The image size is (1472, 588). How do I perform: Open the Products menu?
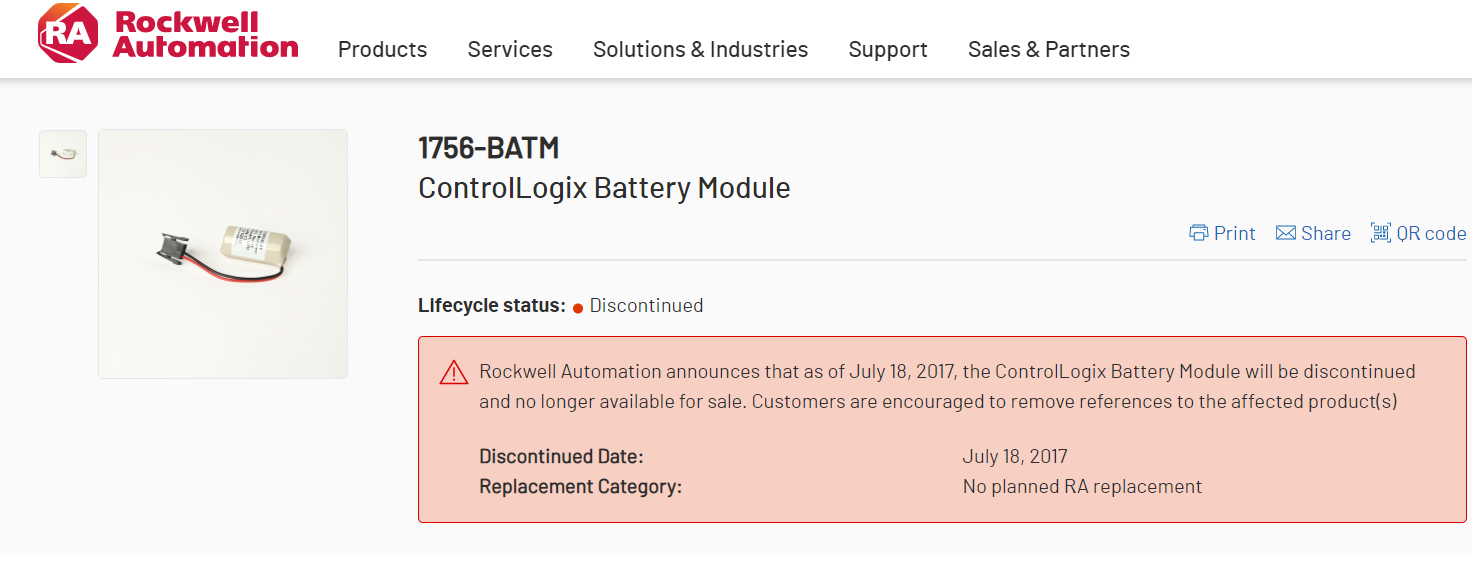coord(382,49)
